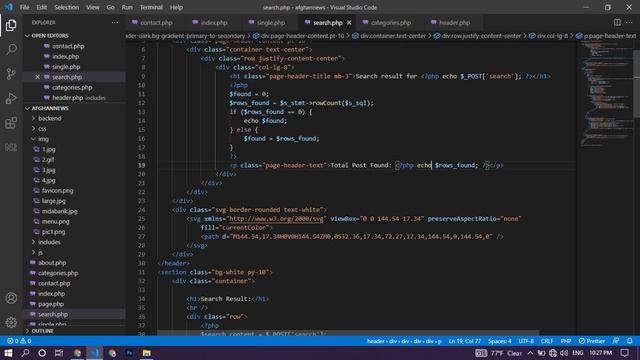Open File Explorer from the taskbar
The width and height of the screenshot is (640, 360).
[x=147, y=353]
